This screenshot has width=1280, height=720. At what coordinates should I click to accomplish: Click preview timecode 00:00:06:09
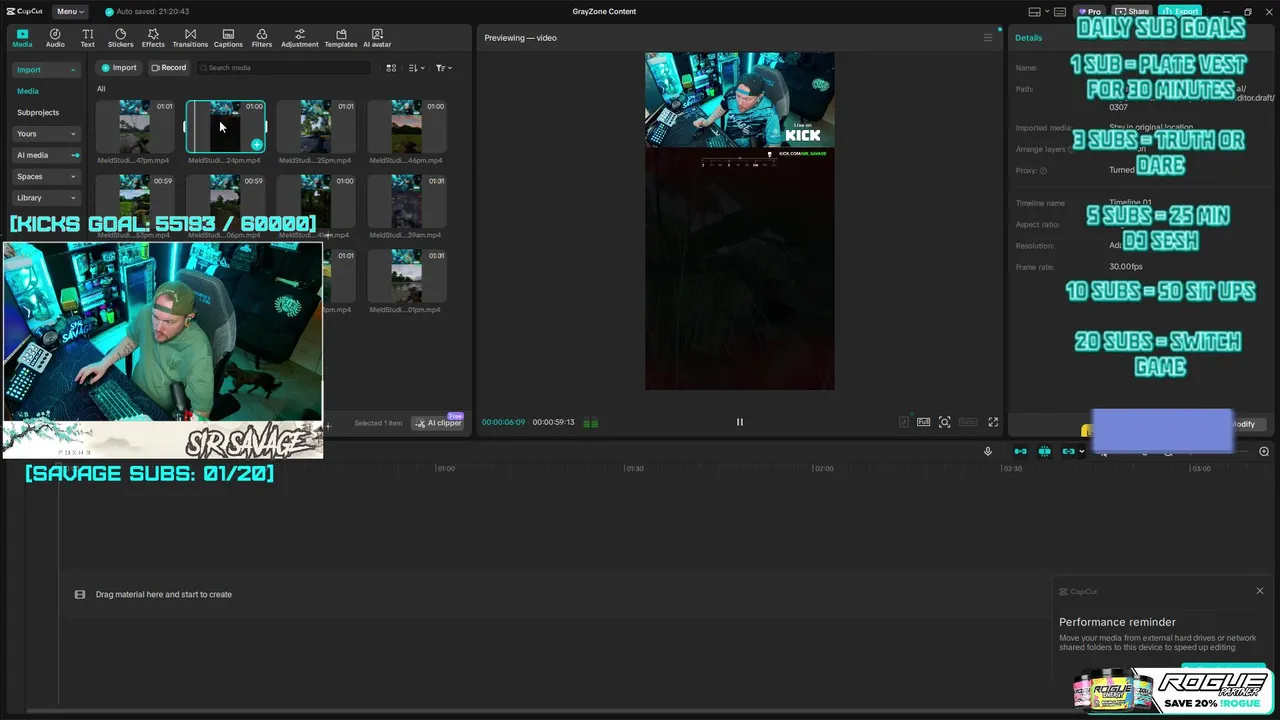503,422
